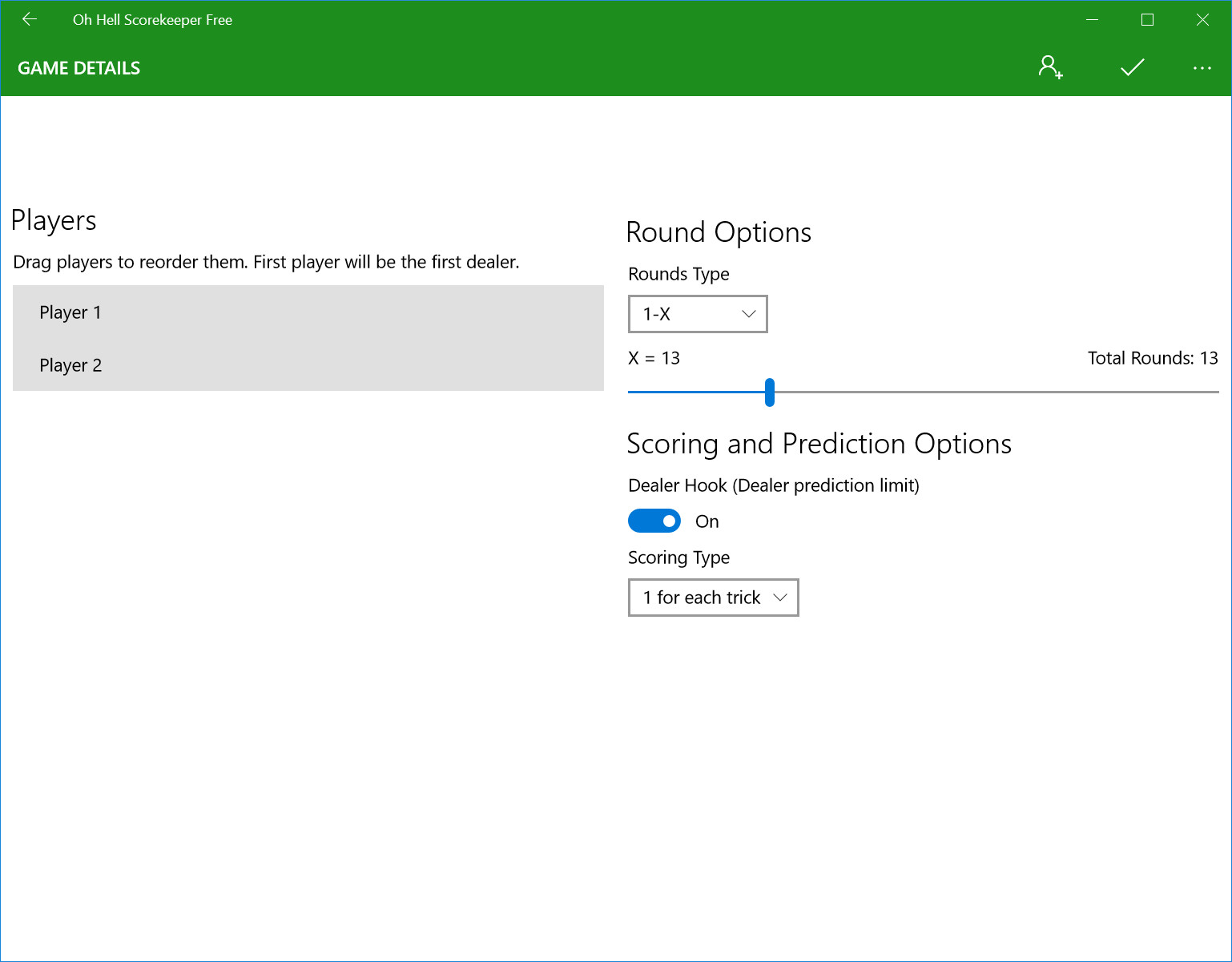Click the chevron on Rounds Type box

tap(749, 314)
